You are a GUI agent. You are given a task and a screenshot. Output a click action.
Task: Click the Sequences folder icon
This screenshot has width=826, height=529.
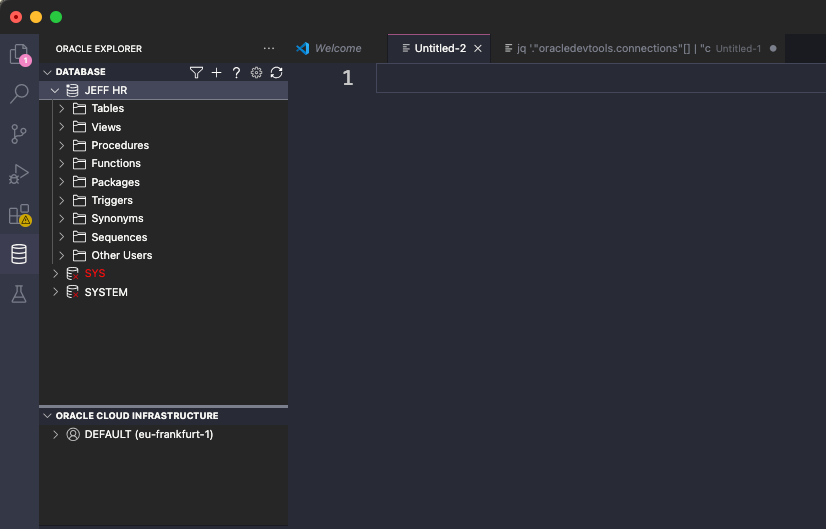coord(79,237)
